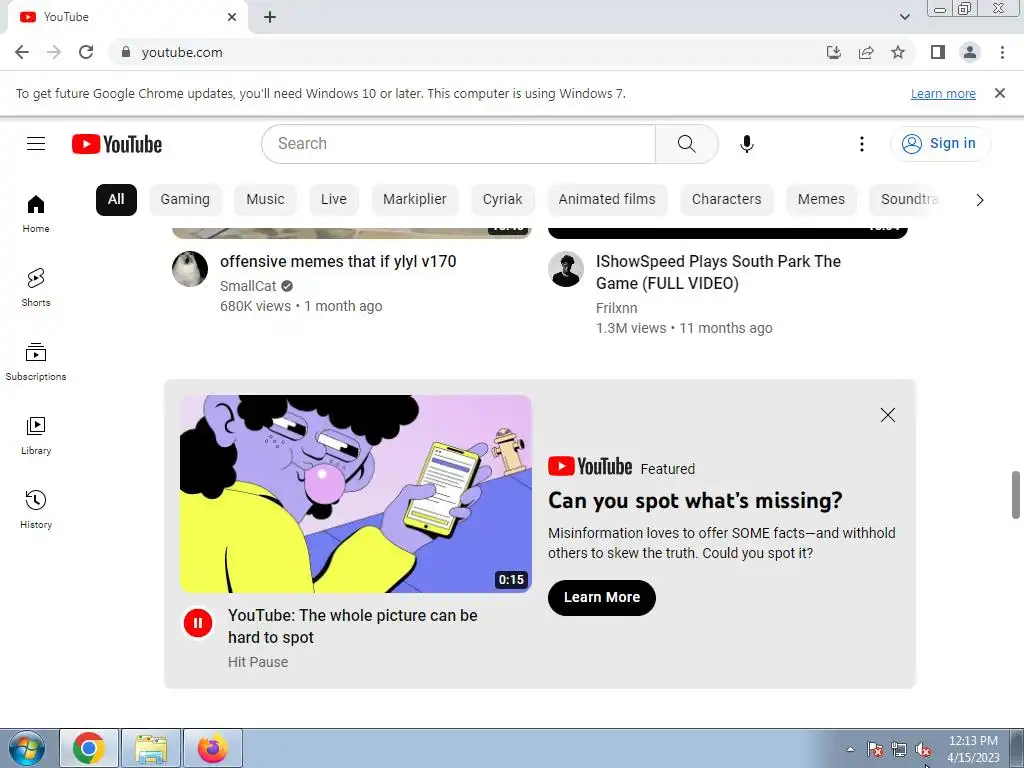Dismiss the Chrome update notification bar

tap(999, 93)
